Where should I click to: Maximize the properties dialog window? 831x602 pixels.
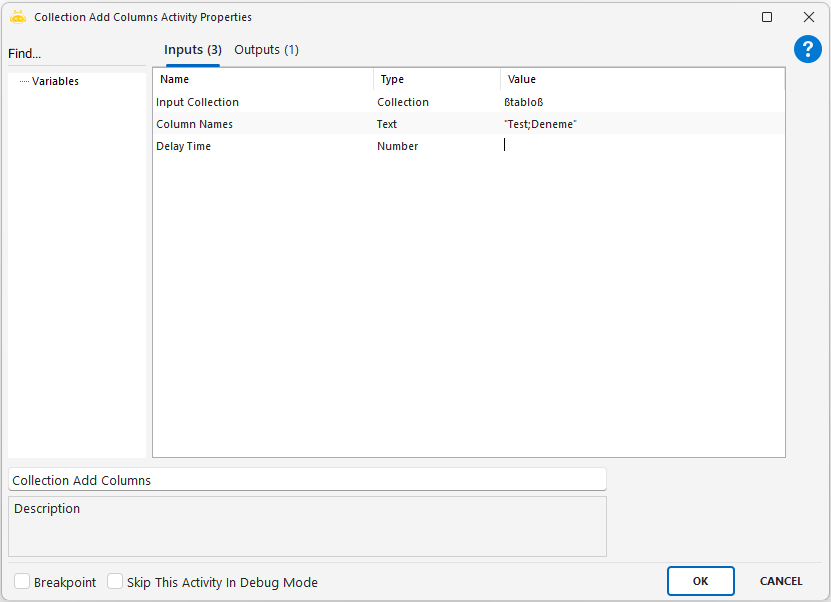(x=767, y=17)
